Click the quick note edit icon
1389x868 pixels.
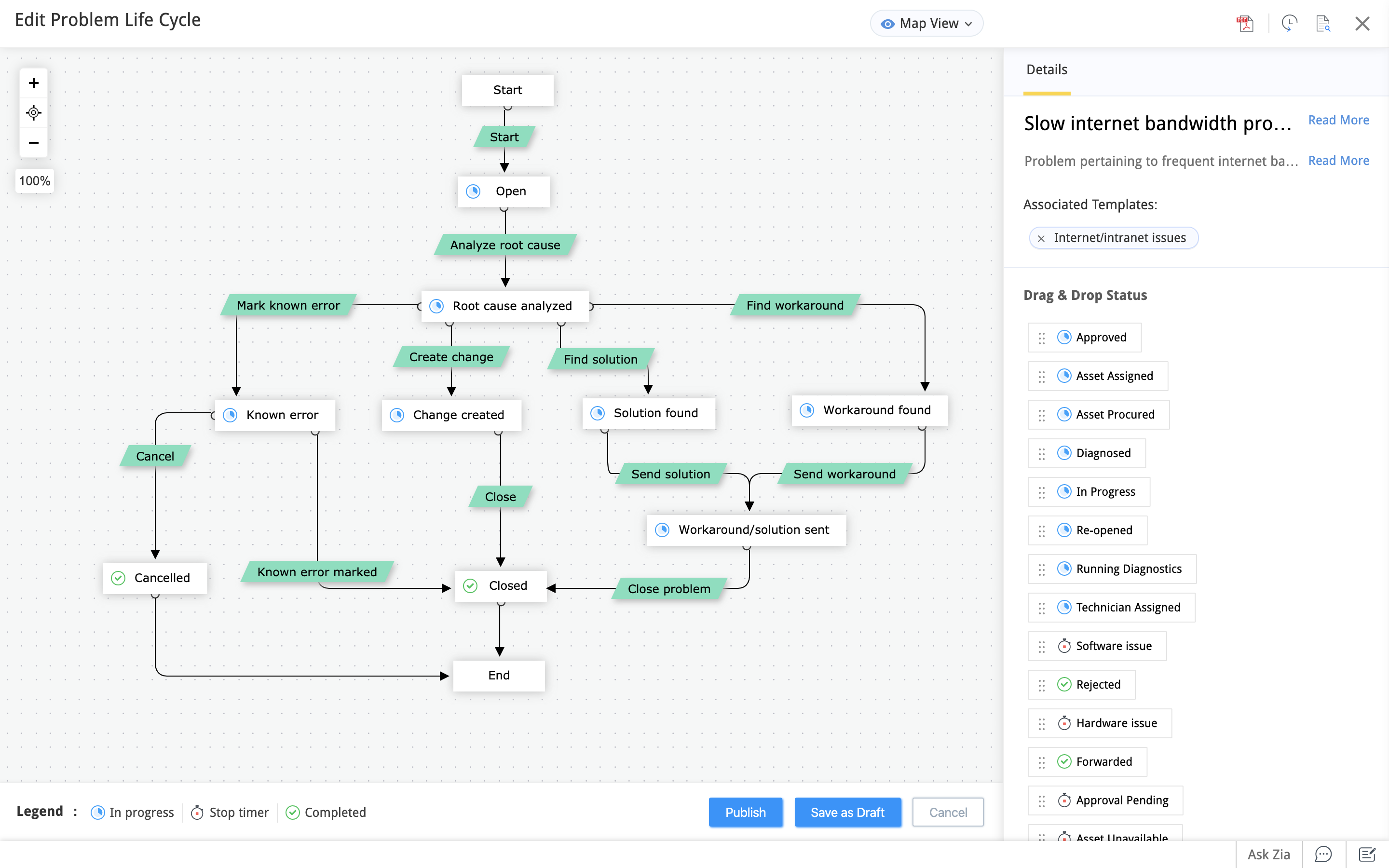1367,854
